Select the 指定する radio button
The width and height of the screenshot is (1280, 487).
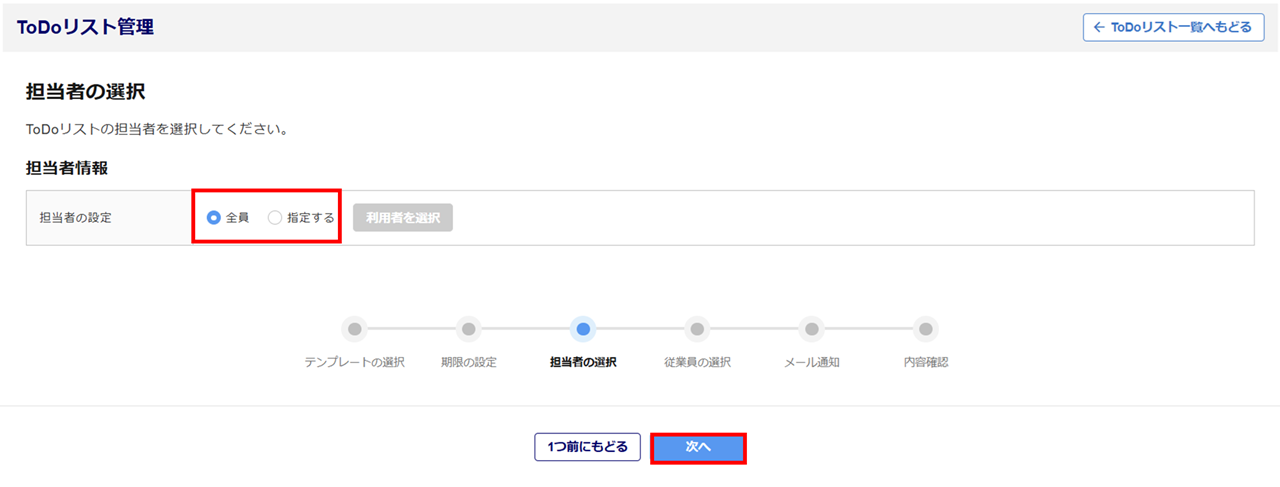[x=275, y=218]
